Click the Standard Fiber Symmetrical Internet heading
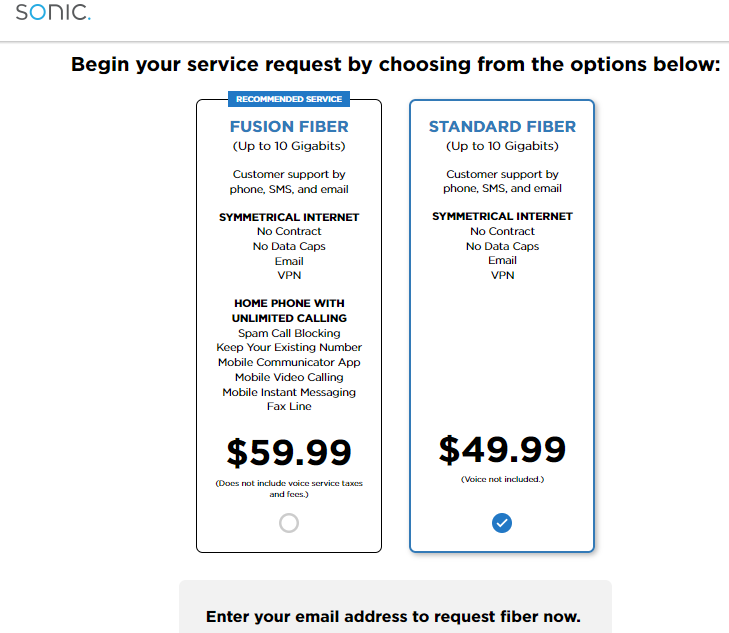 502,216
